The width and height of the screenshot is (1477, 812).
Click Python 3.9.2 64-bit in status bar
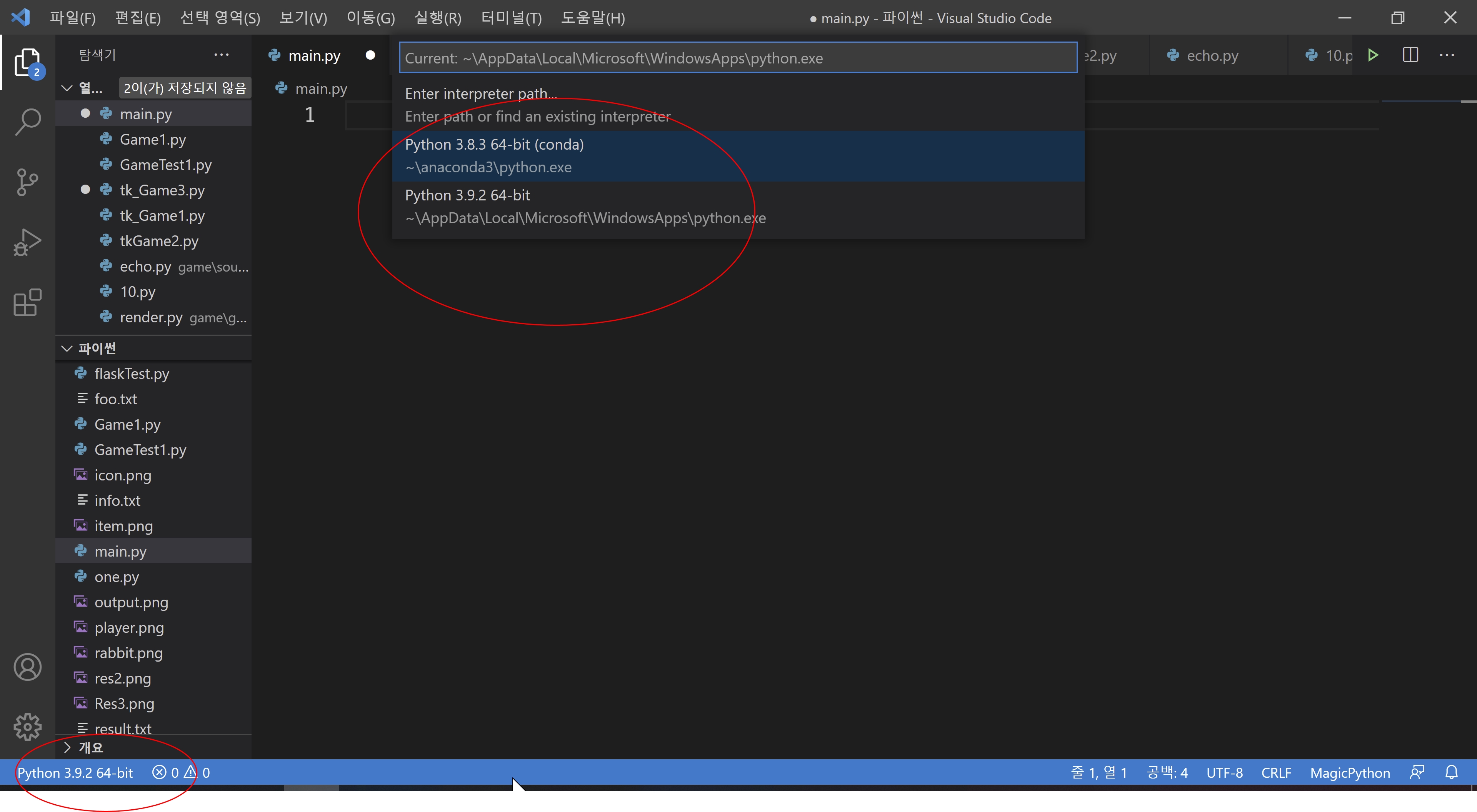point(75,772)
